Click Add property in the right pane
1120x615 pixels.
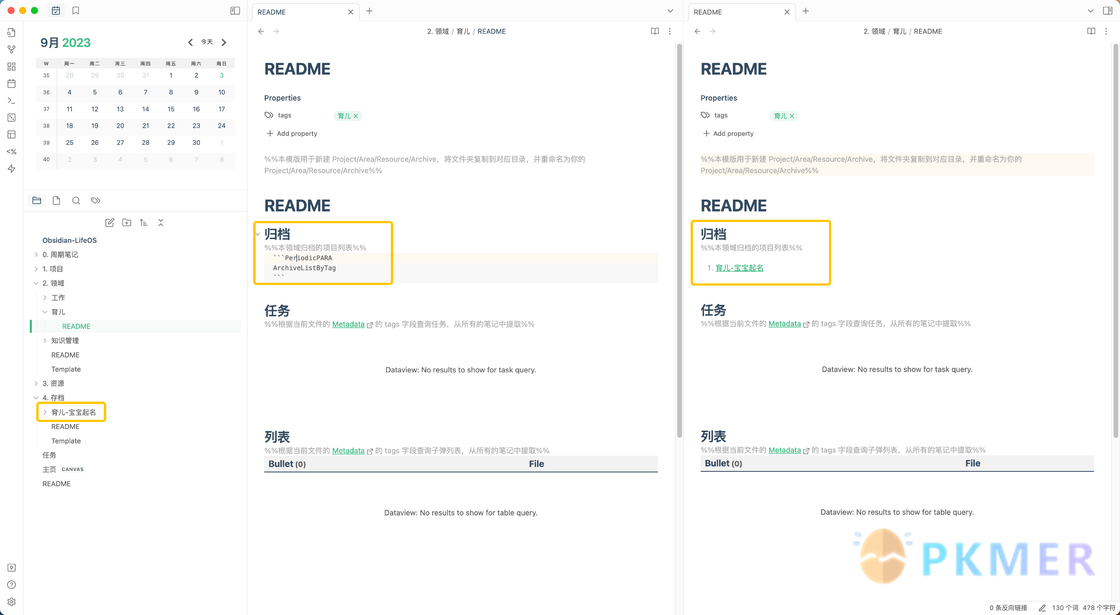coord(728,134)
